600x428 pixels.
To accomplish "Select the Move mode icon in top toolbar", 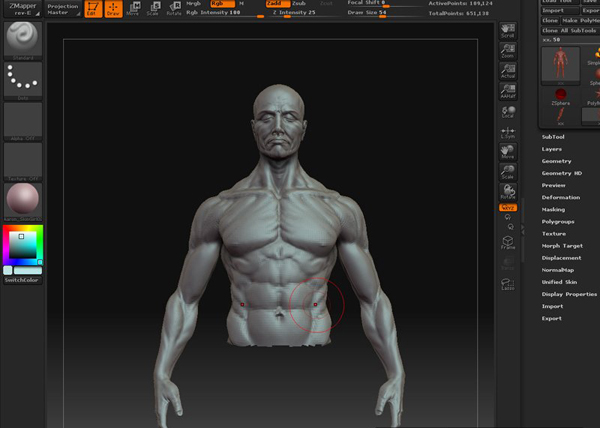I will pyautogui.click(x=134, y=9).
